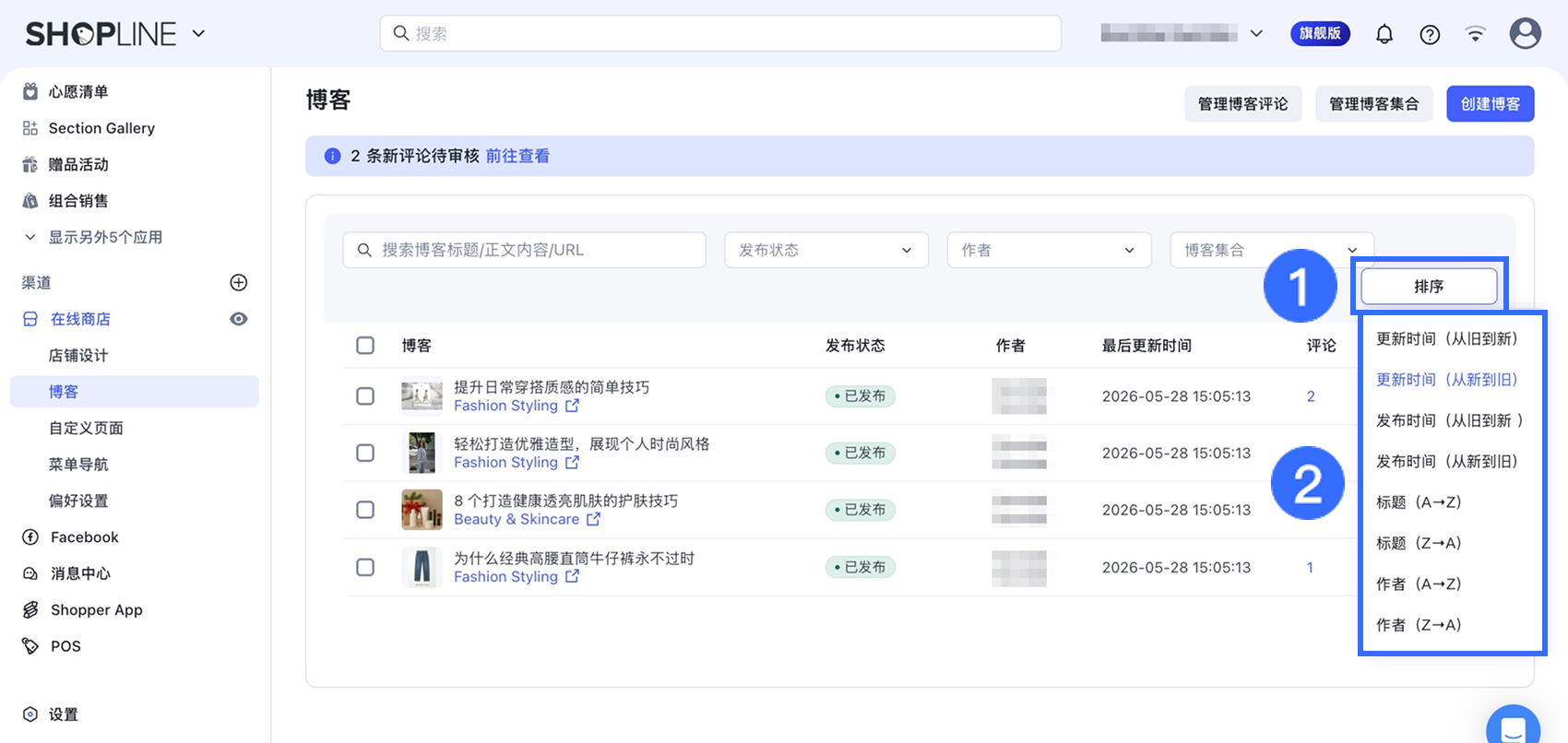Select 发布时间（从新到旧）sort option
This screenshot has width=1568, height=743.
tap(1446, 461)
